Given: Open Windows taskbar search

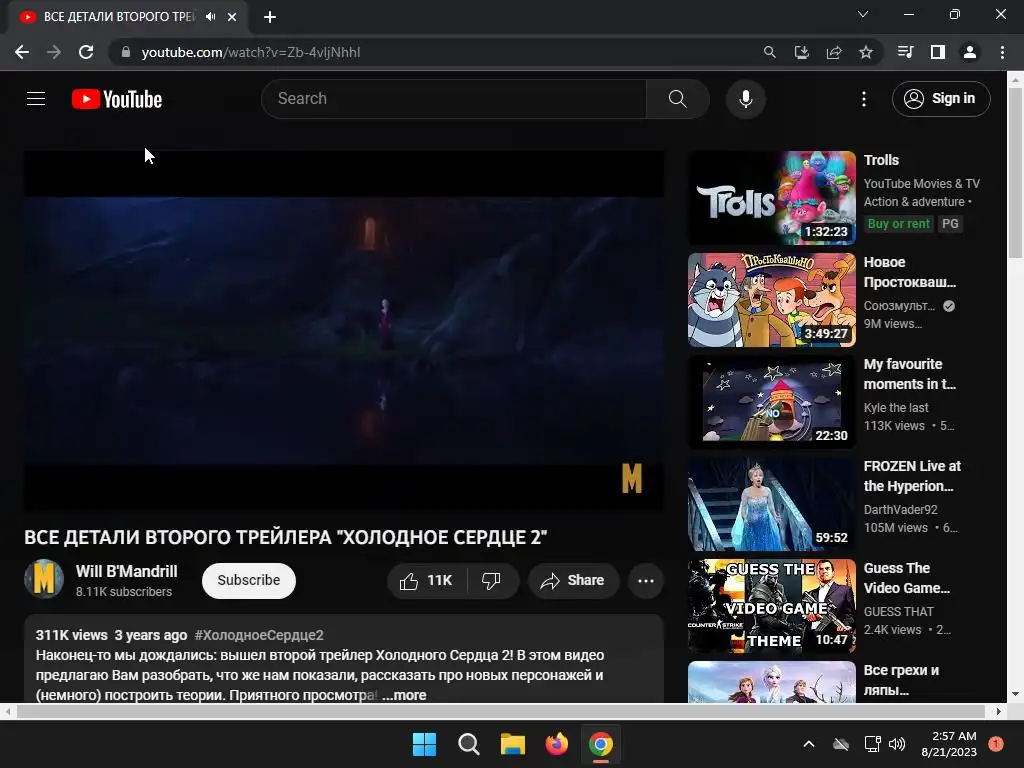Looking at the screenshot, I should pyautogui.click(x=469, y=744).
